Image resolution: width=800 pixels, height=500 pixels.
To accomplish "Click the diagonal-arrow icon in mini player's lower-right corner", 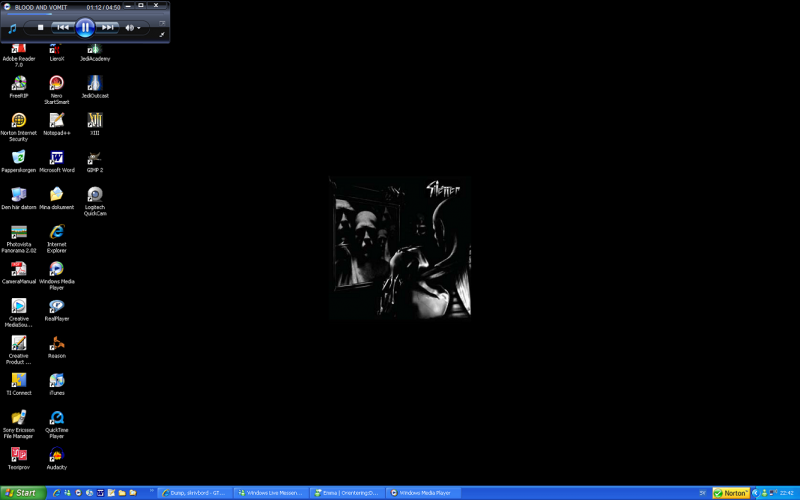I will pos(162,34).
